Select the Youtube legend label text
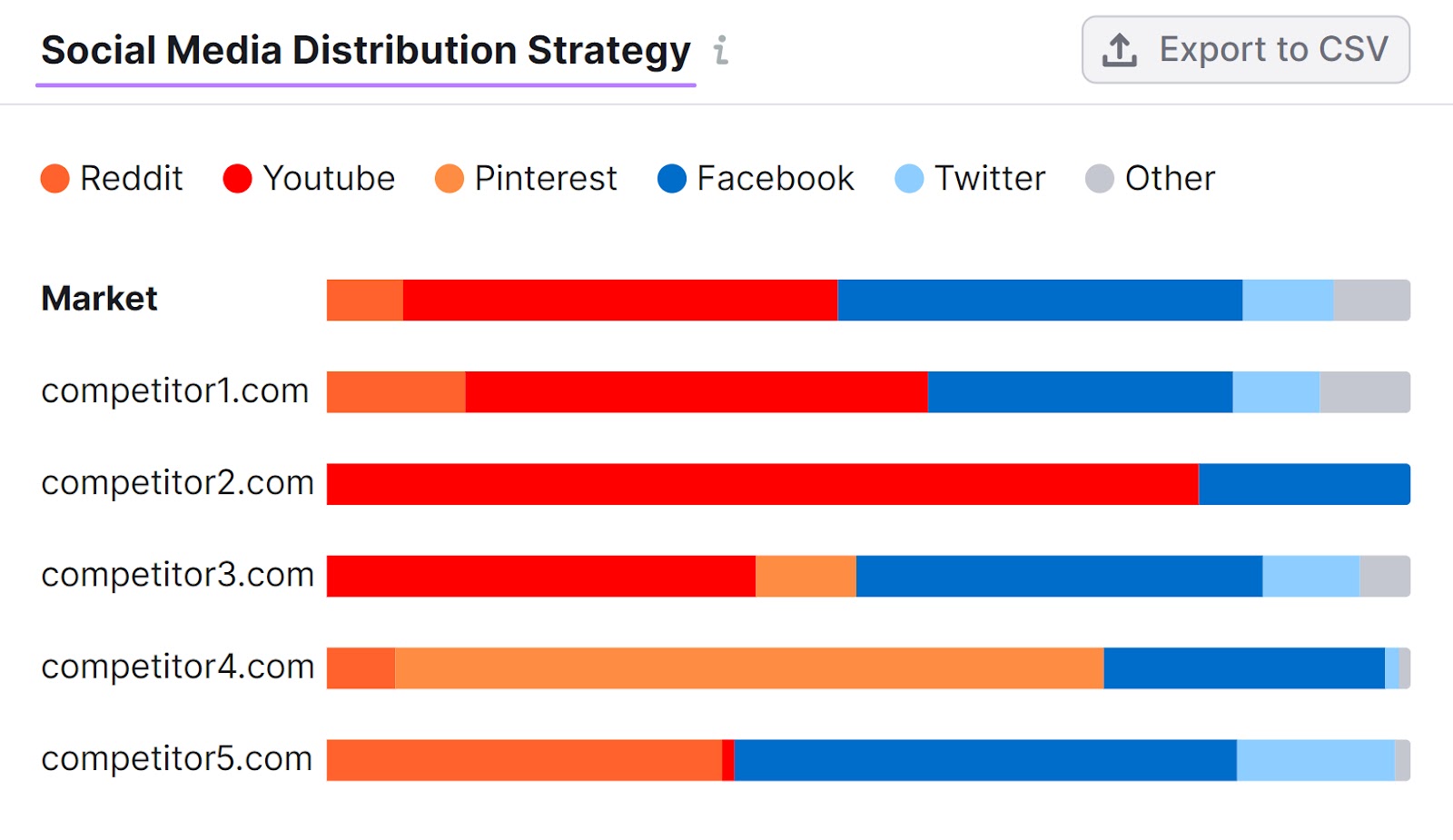 (x=327, y=179)
